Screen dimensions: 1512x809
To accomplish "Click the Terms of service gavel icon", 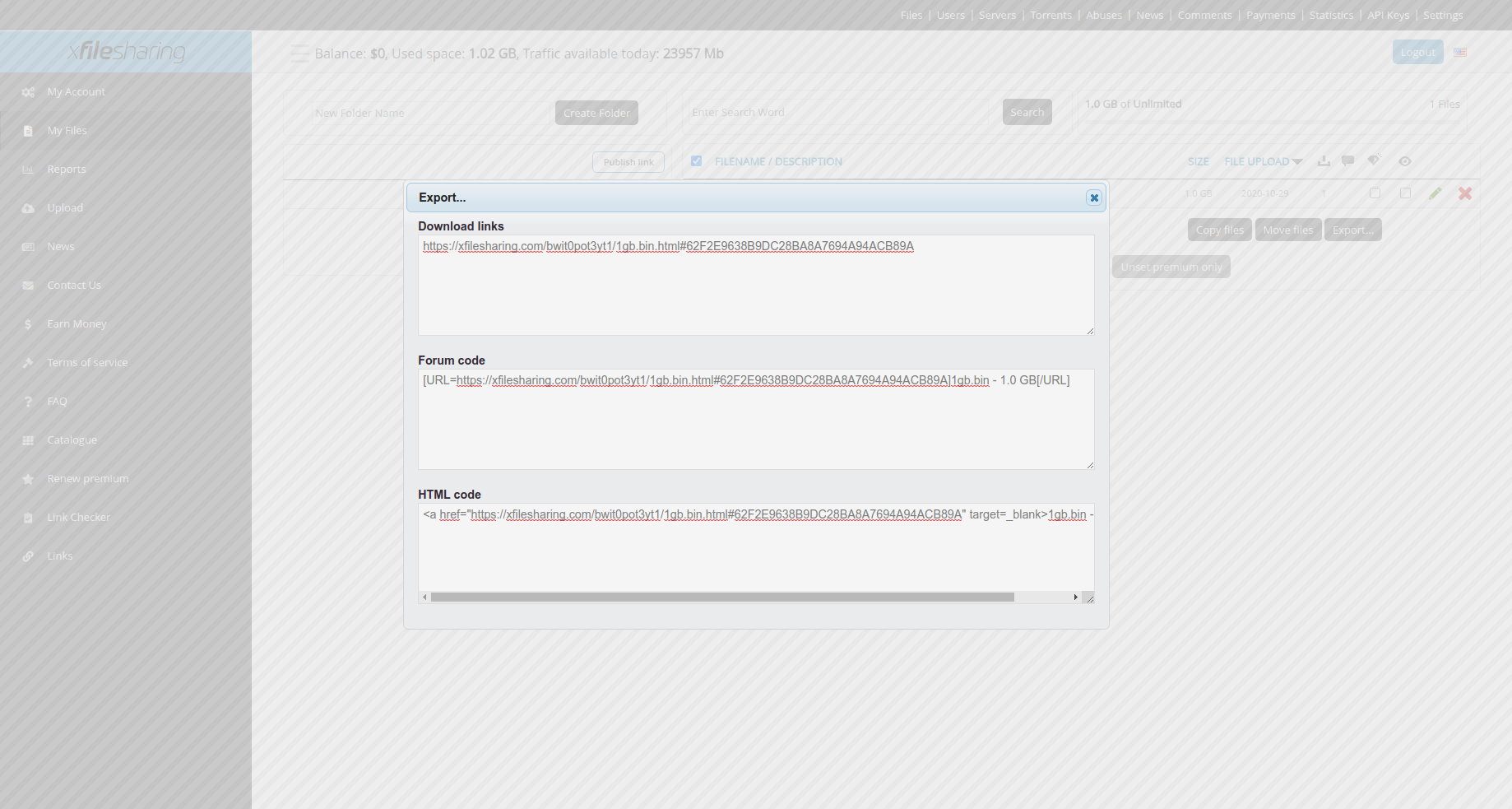I will pos(28,363).
